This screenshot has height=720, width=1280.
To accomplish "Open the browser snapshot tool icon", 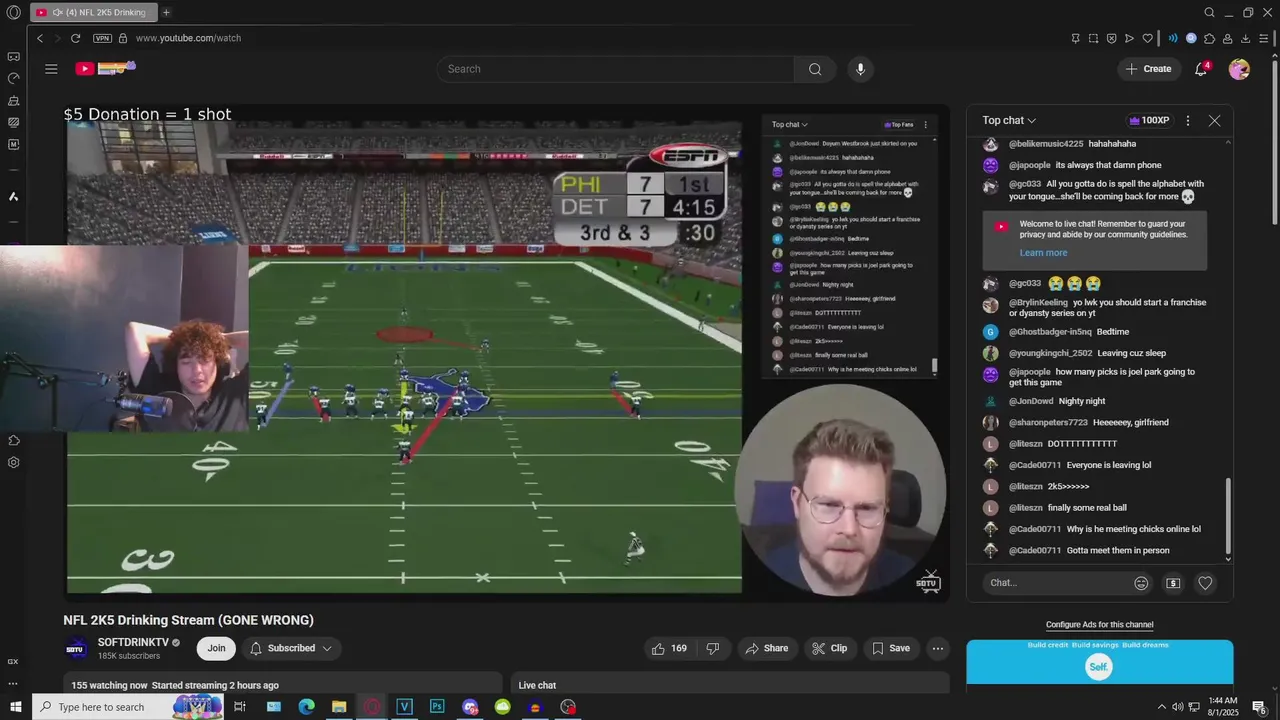I will (x=1093, y=38).
